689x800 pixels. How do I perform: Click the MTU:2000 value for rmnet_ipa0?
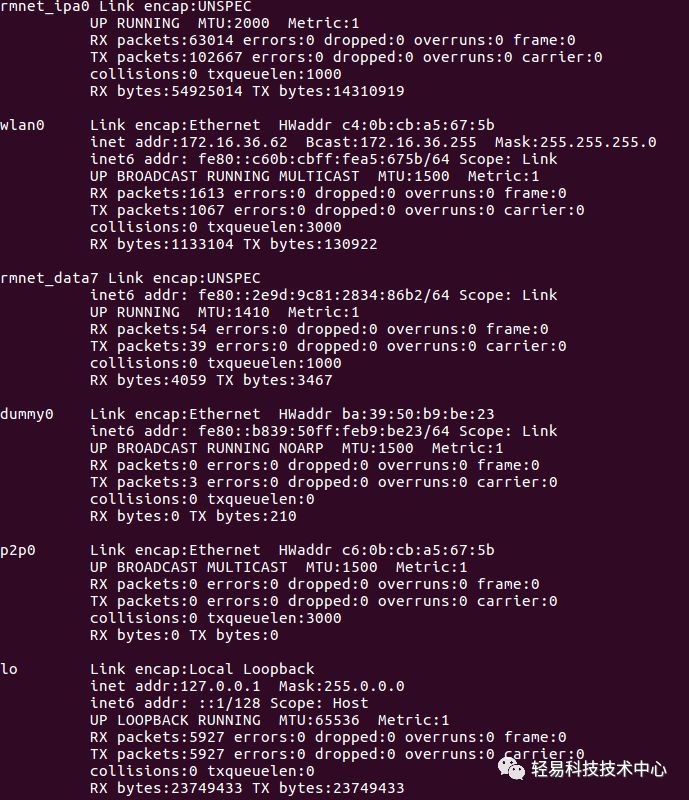(x=234, y=23)
